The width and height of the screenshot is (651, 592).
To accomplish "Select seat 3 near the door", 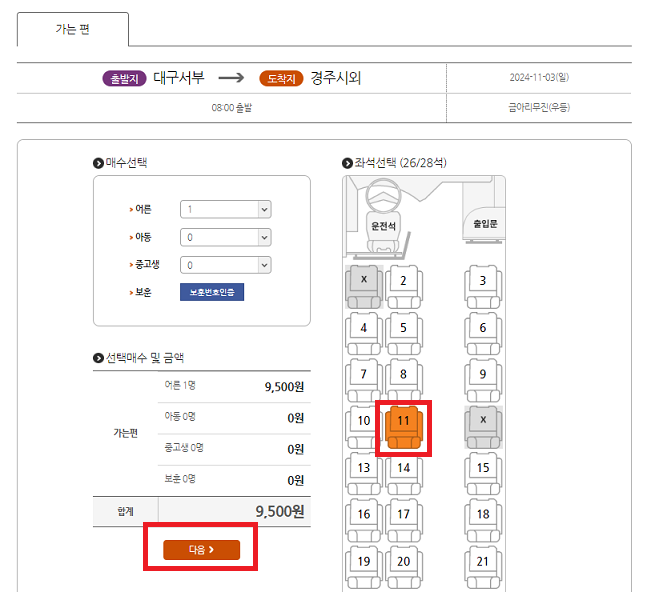I will 483,287.
